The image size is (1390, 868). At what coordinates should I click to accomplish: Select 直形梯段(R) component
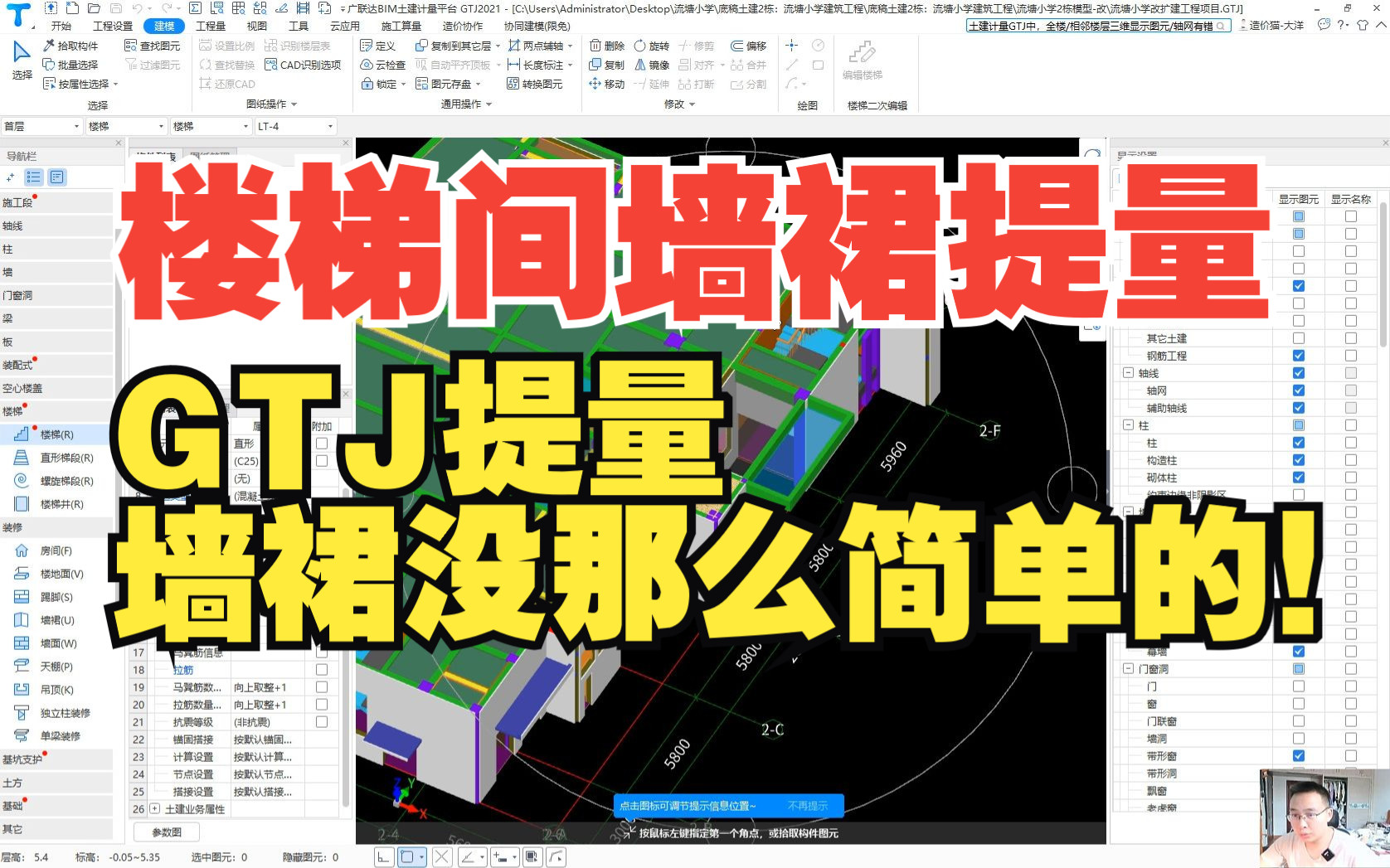[x=56, y=458]
